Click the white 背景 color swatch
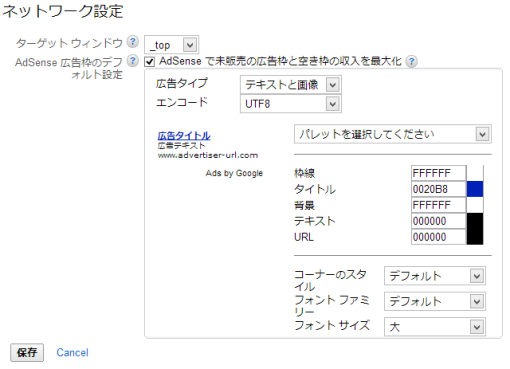The image size is (510, 369). tap(475, 205)
